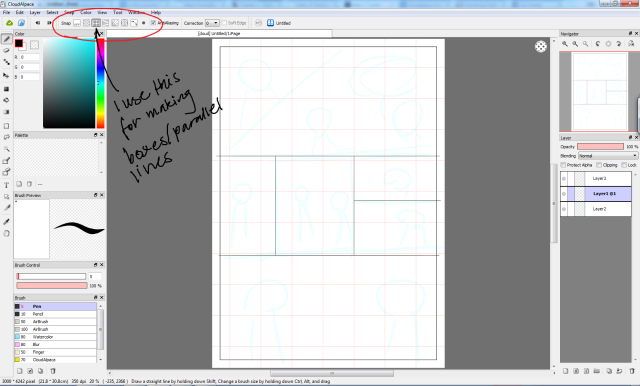Choose the Blur brush
The height and width of the screenshot is (386, 640).
coord(55,344)
